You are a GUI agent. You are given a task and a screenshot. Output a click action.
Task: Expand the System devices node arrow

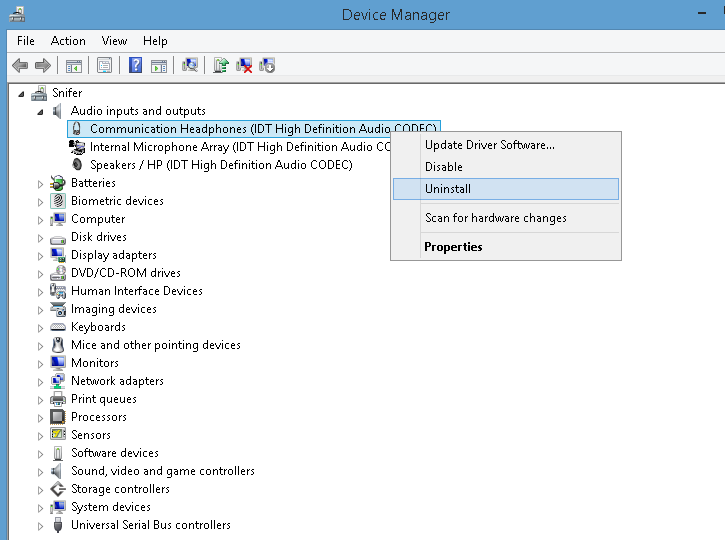(40, 508)
